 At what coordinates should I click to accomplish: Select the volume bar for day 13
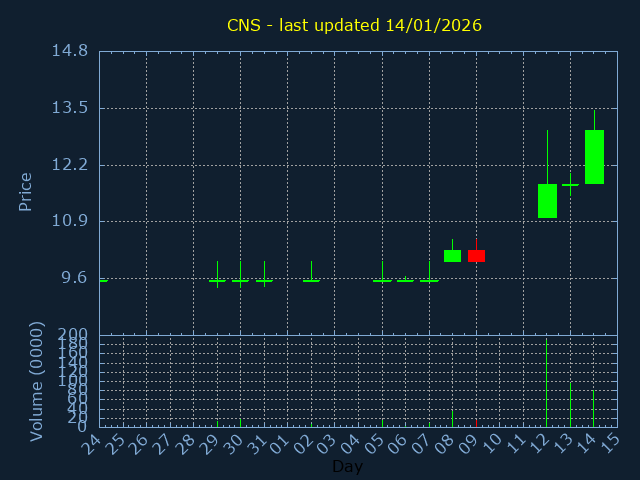[x=570, y=405]
